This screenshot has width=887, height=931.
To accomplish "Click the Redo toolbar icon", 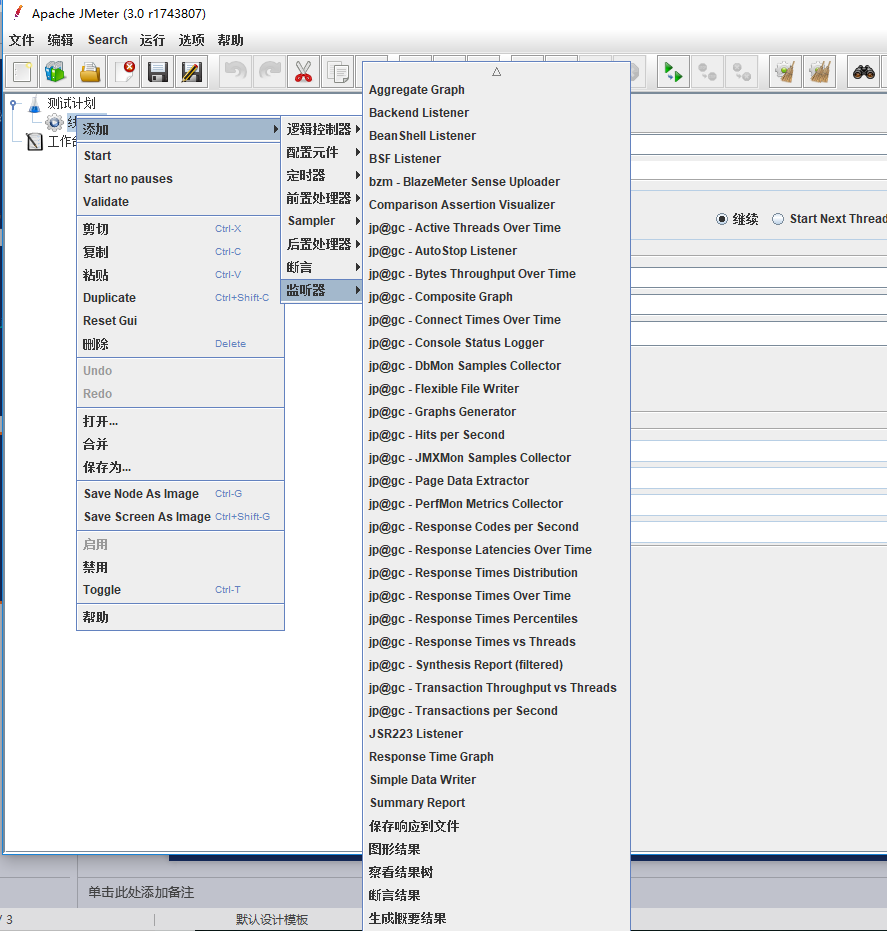I will click(270, 72).
